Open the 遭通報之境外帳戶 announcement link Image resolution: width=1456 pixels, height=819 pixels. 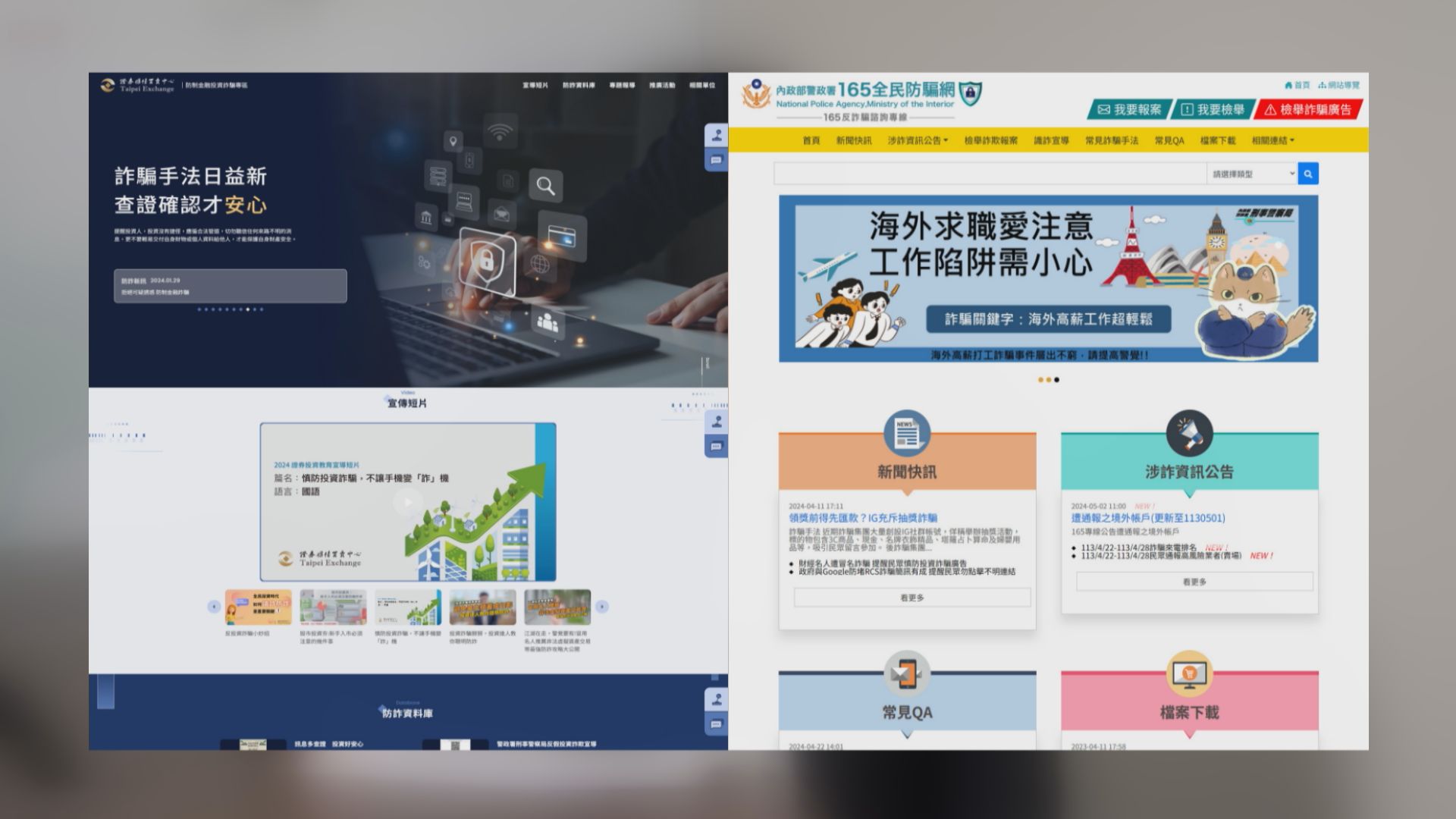tap(1148, 518)
